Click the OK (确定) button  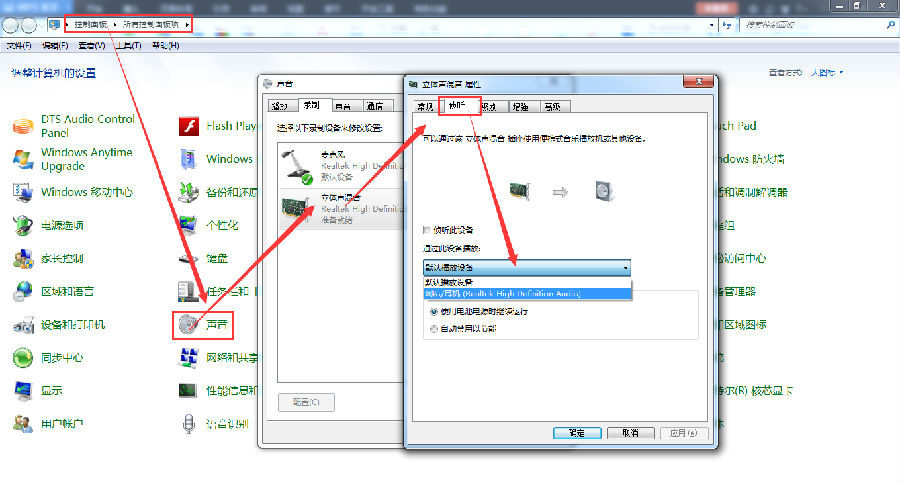(x=575, y=433)
